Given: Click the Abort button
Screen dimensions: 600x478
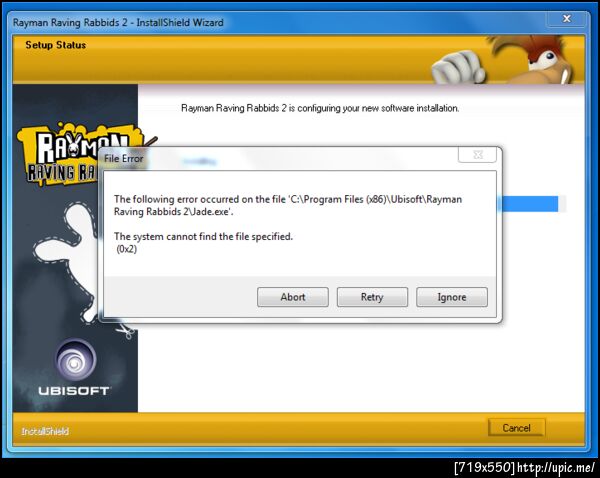Looking at the screenshot, I should click(293, 297).
